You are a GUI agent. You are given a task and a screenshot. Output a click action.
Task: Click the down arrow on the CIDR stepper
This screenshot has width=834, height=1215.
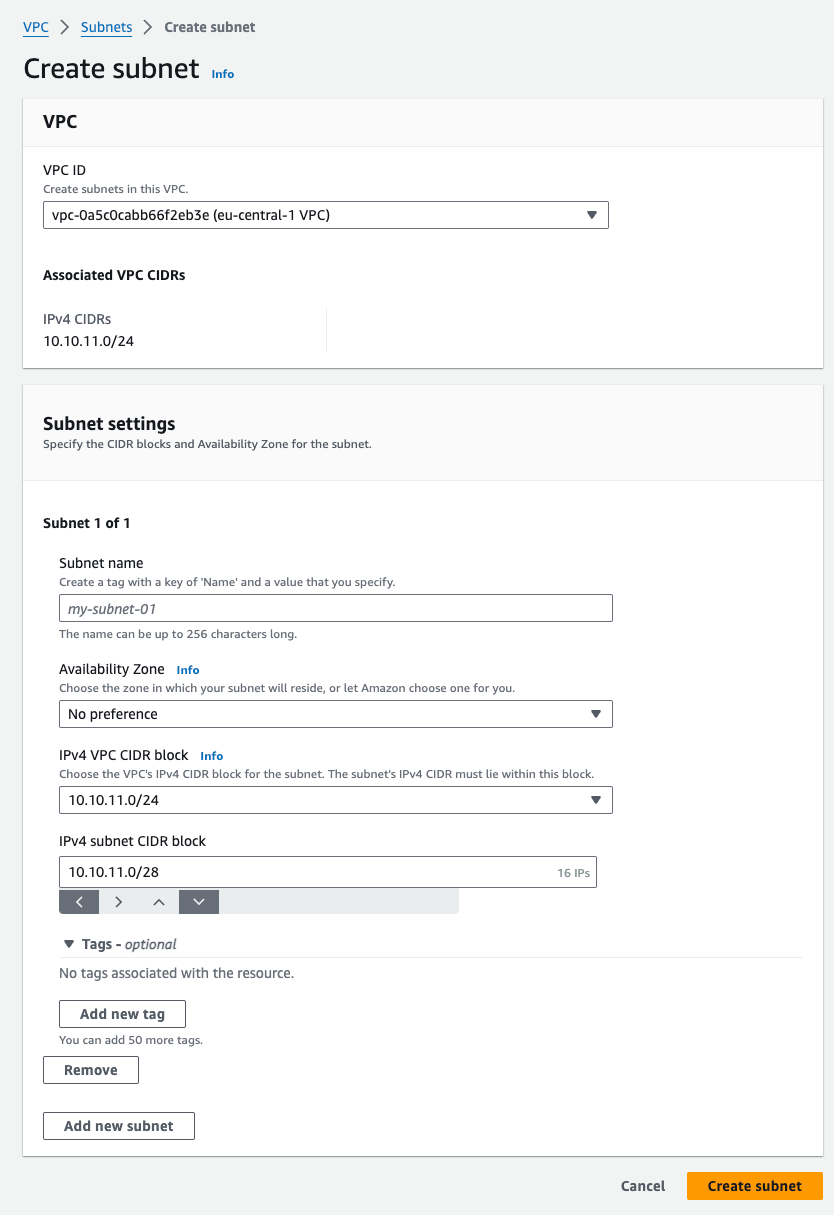pyautogui.click(x=198, y=901)
